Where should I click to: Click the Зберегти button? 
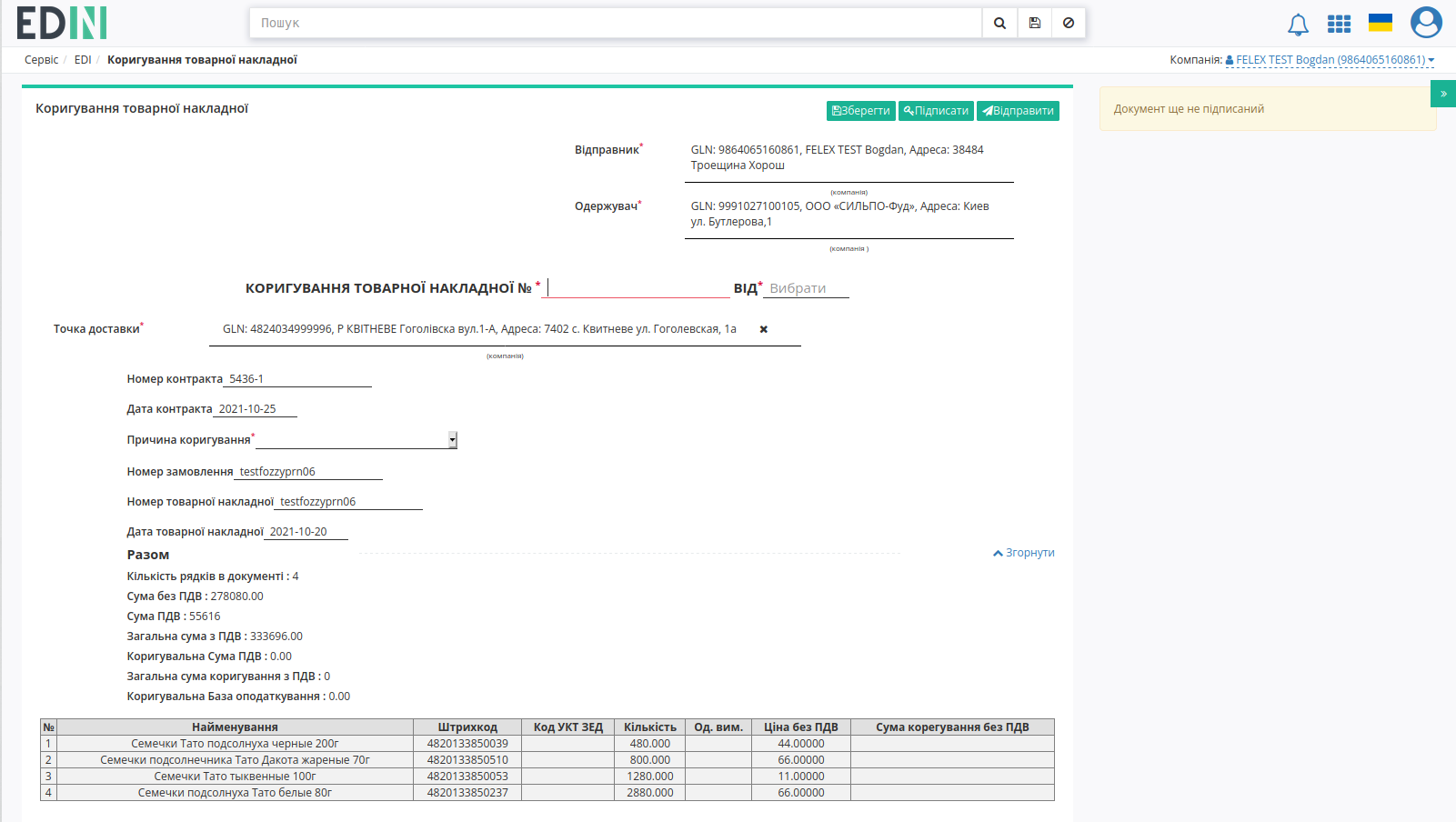[861, 111]
